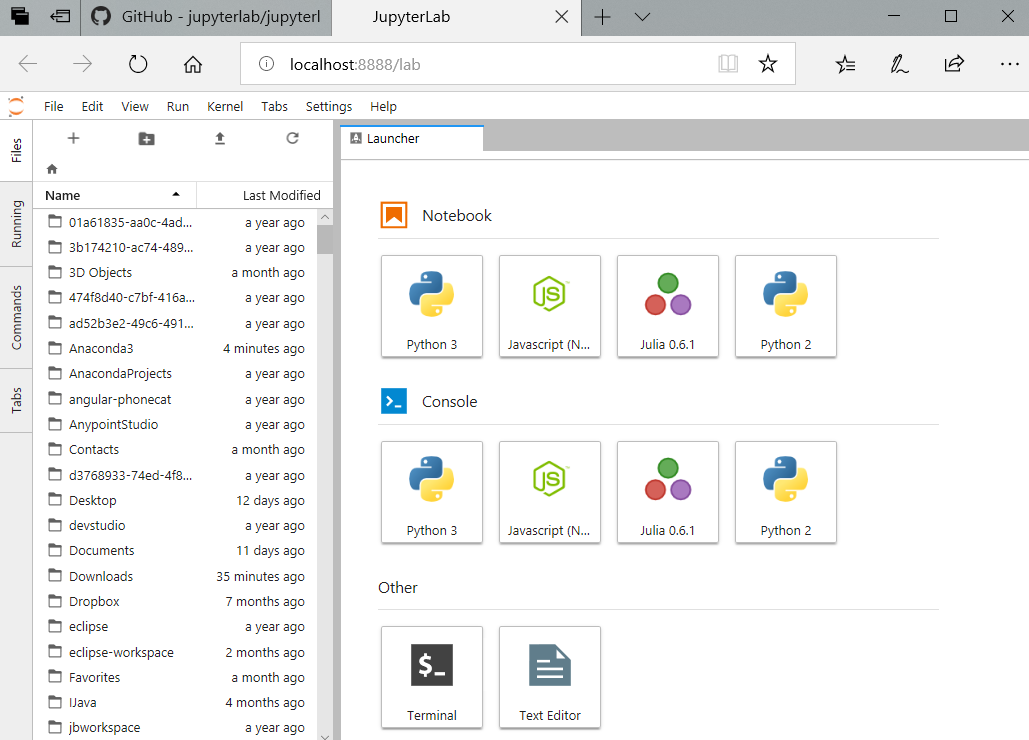Image resolution: width=1029 pixels, height=740 pixels.
Task: Open a new browser tab
Action: pyautogui.click(x=602, y=17)
